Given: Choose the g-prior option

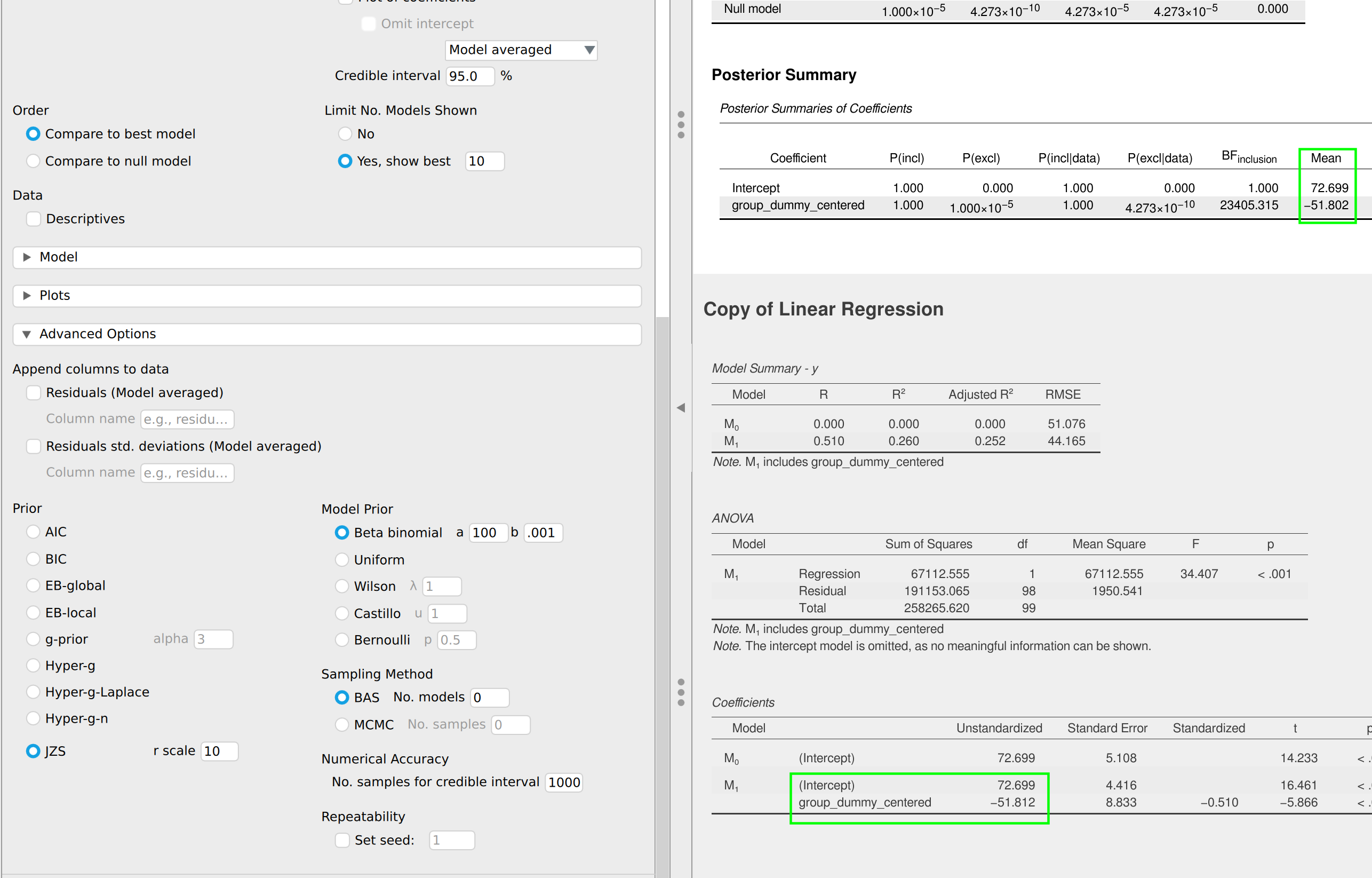Looking at the screenshot, I should pyautogui.click(x=33, y=639).
